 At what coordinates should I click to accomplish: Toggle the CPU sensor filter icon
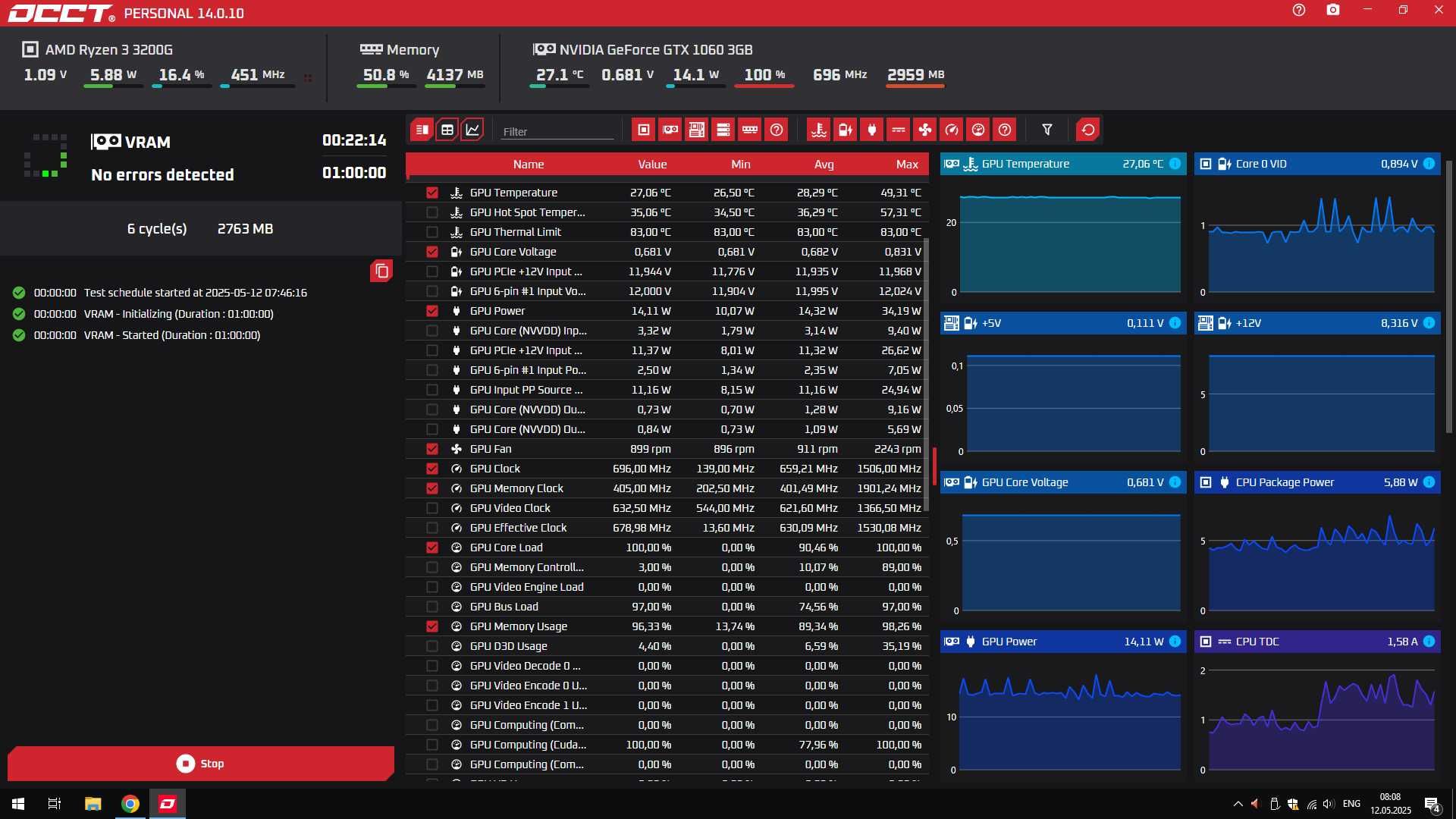tap(644, 130)
